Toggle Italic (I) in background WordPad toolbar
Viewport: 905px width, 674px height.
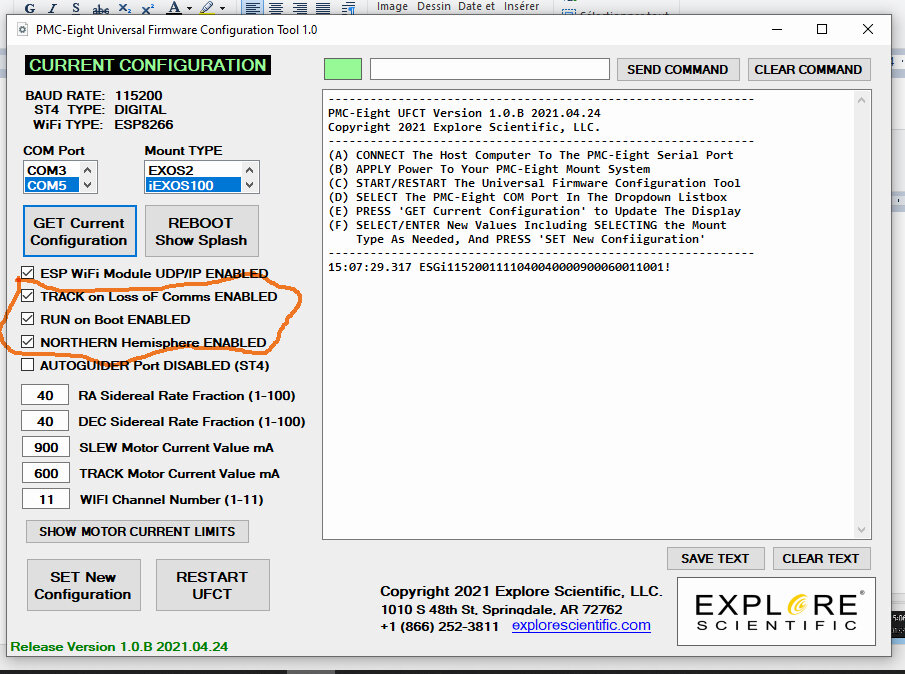[x=53, y=8]
